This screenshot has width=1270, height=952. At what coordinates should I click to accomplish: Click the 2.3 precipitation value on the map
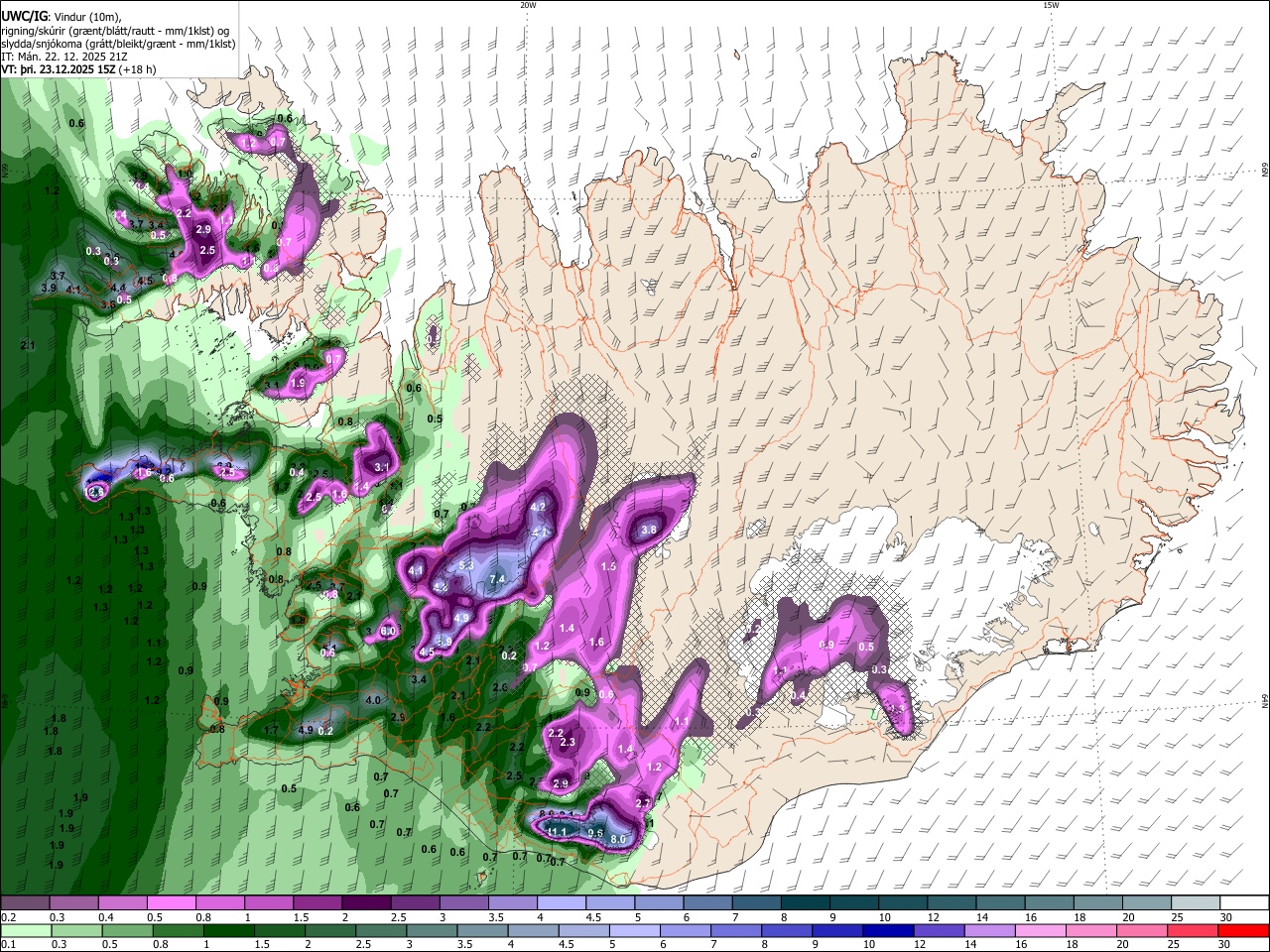pos(568,742)
